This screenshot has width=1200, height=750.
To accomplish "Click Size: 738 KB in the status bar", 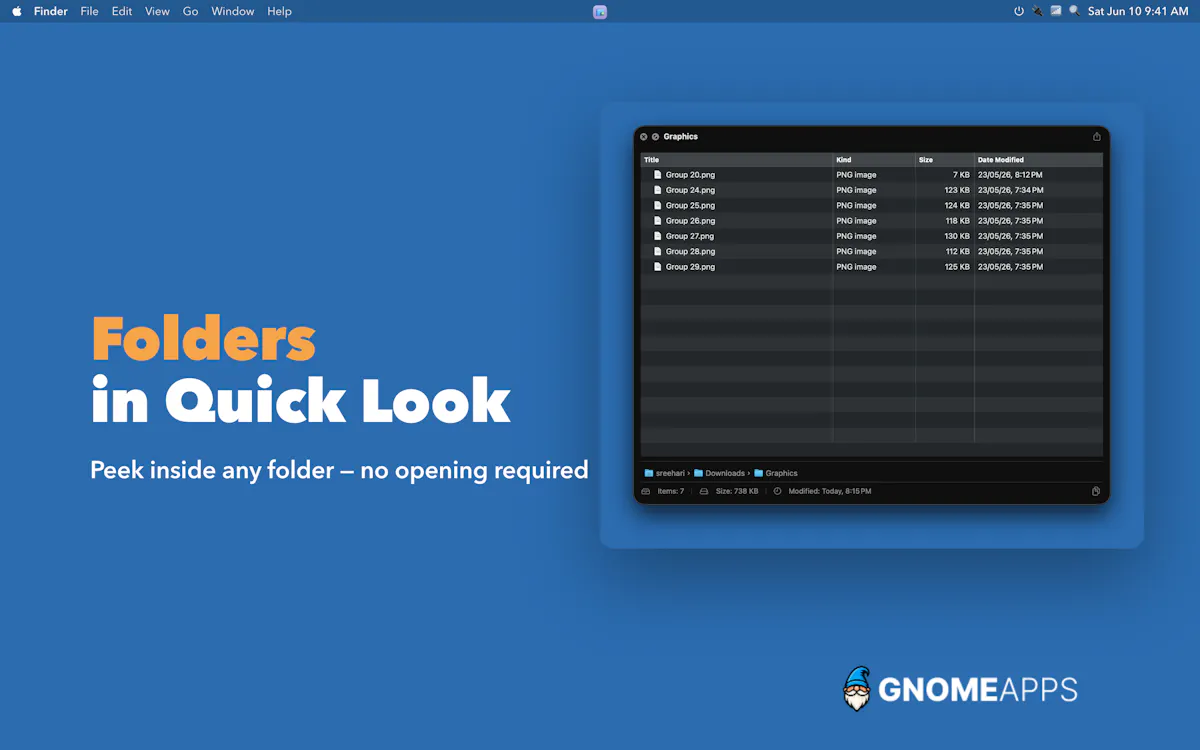I will [x=737, y=491].
